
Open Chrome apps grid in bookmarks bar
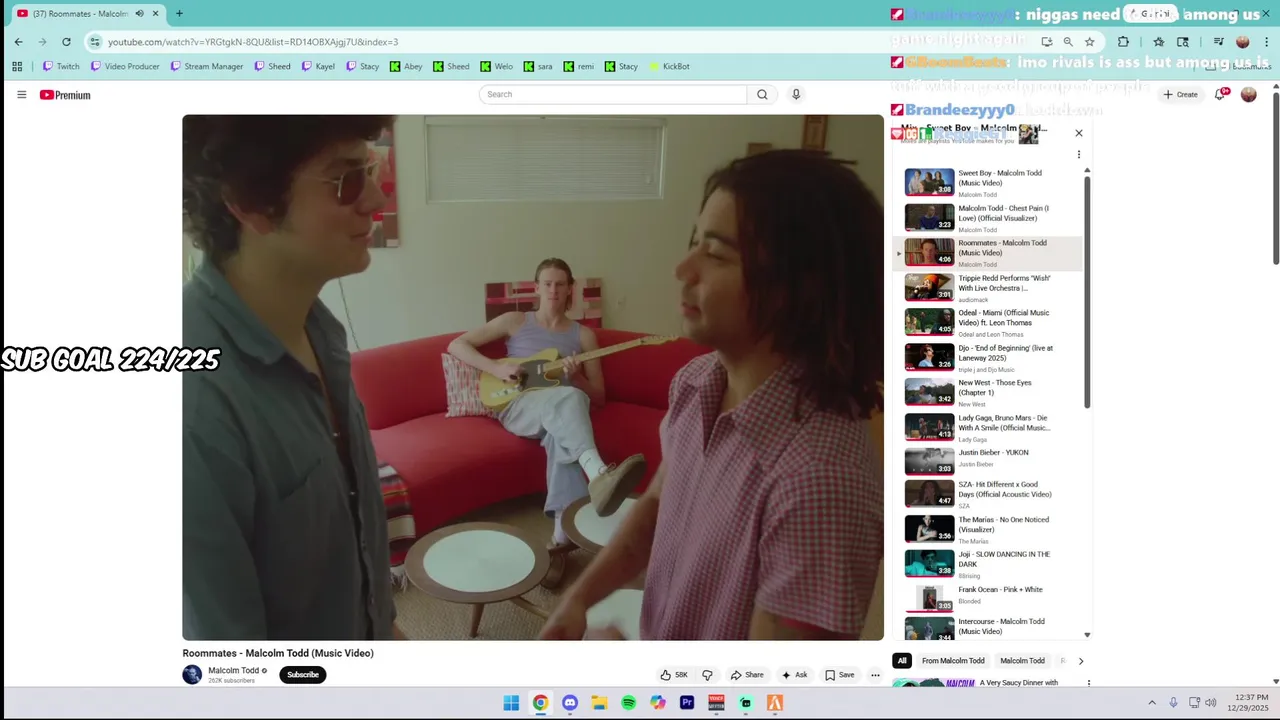(17, 66)
